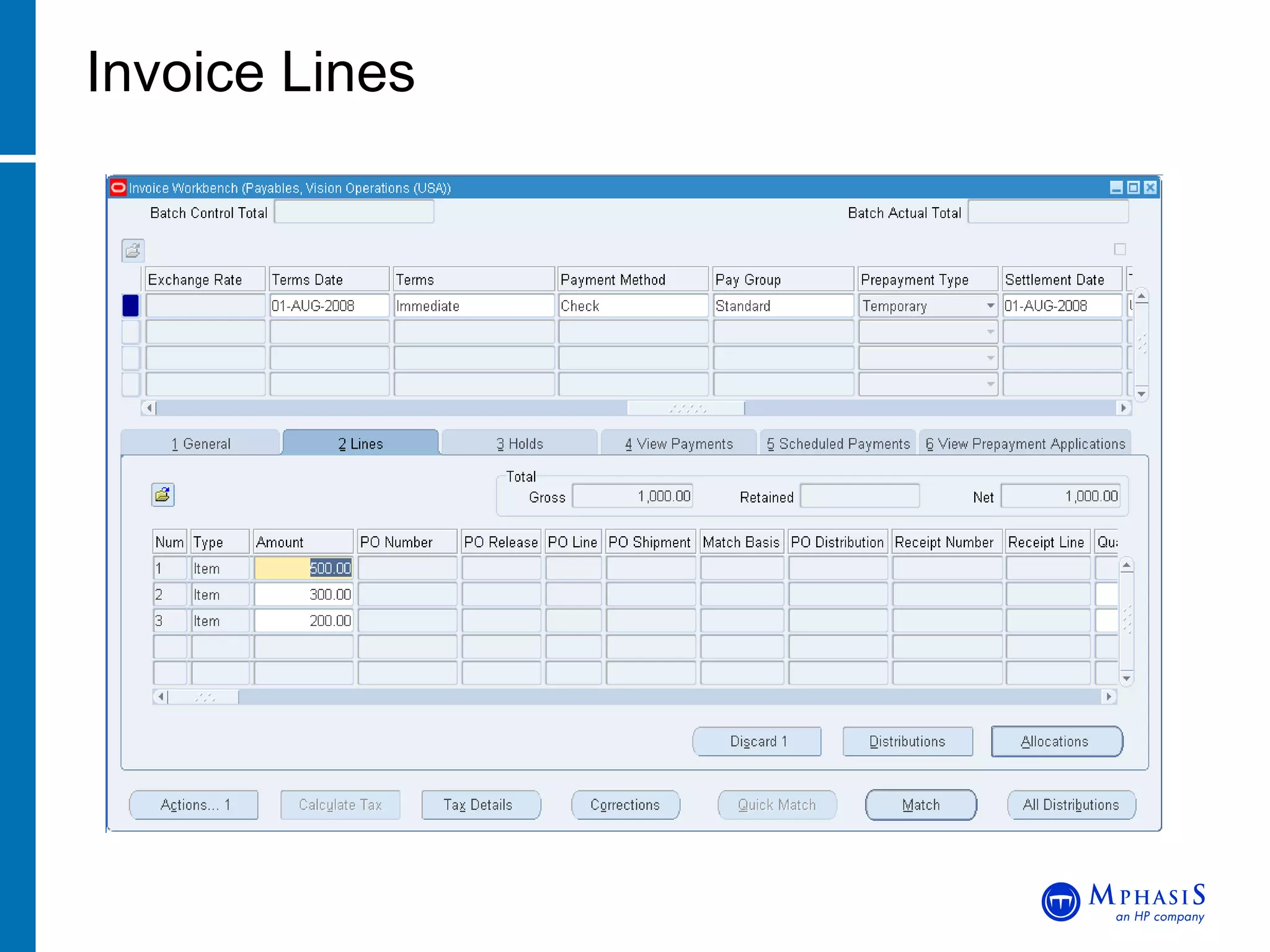Click the Batch Actual Total field
The height and width of the screenshot is (952, 1270).
1048,212
